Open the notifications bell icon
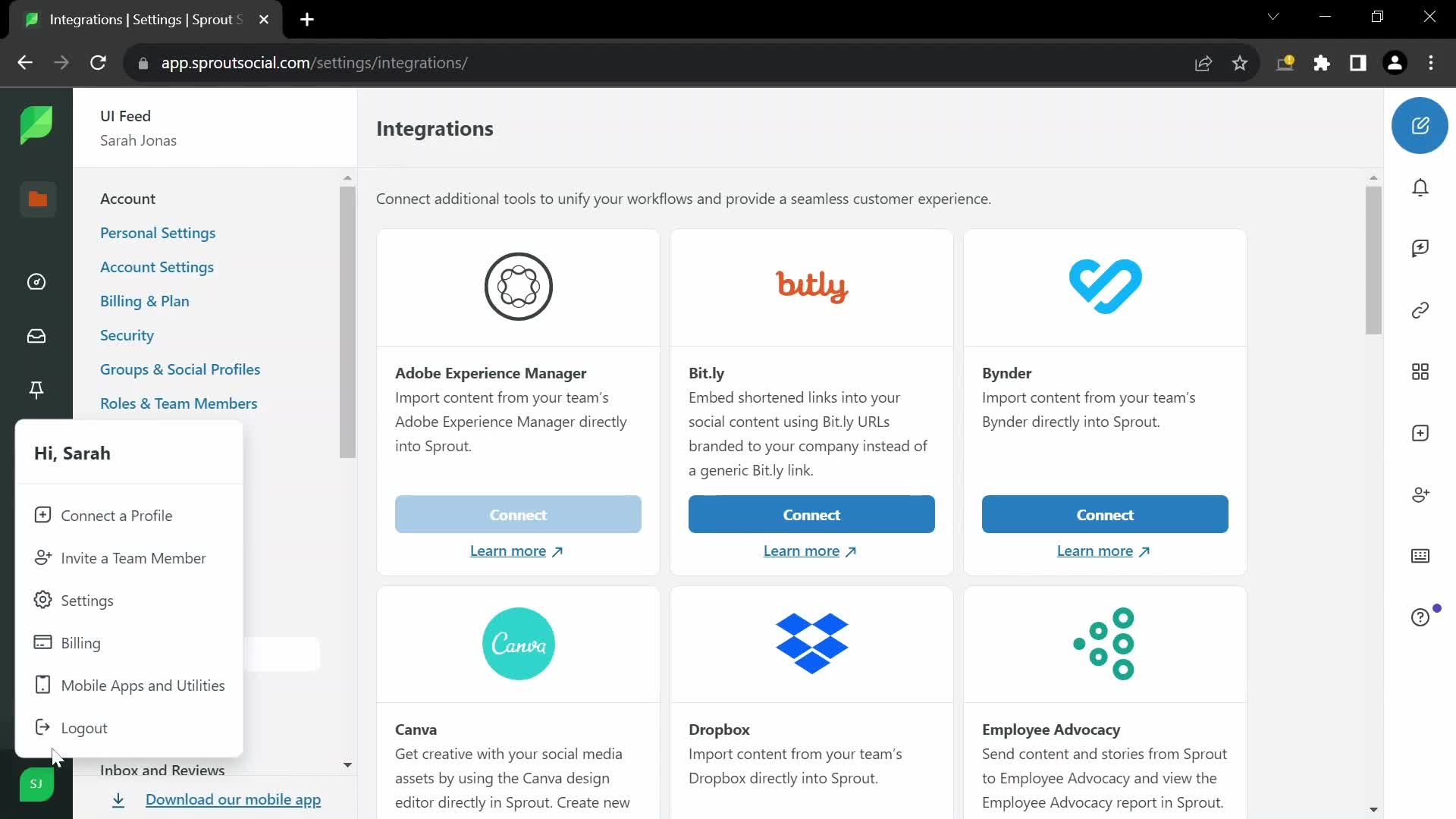The width and height of the screenshot is (1456, 819). (x=1421, y=187)
